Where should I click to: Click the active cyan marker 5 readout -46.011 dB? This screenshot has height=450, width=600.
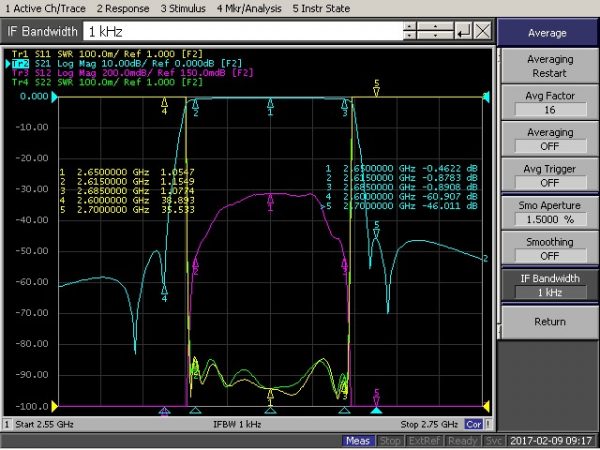[450, 206]
